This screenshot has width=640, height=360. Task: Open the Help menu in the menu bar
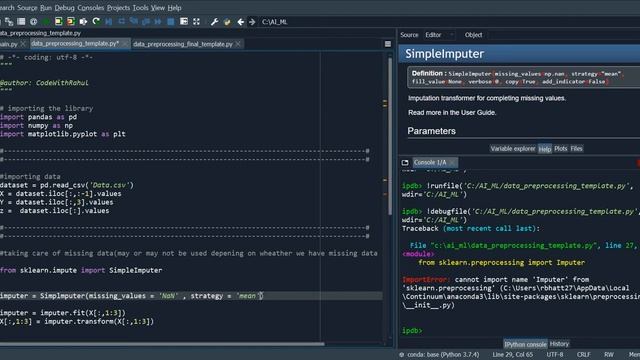(x=174, y=8)
